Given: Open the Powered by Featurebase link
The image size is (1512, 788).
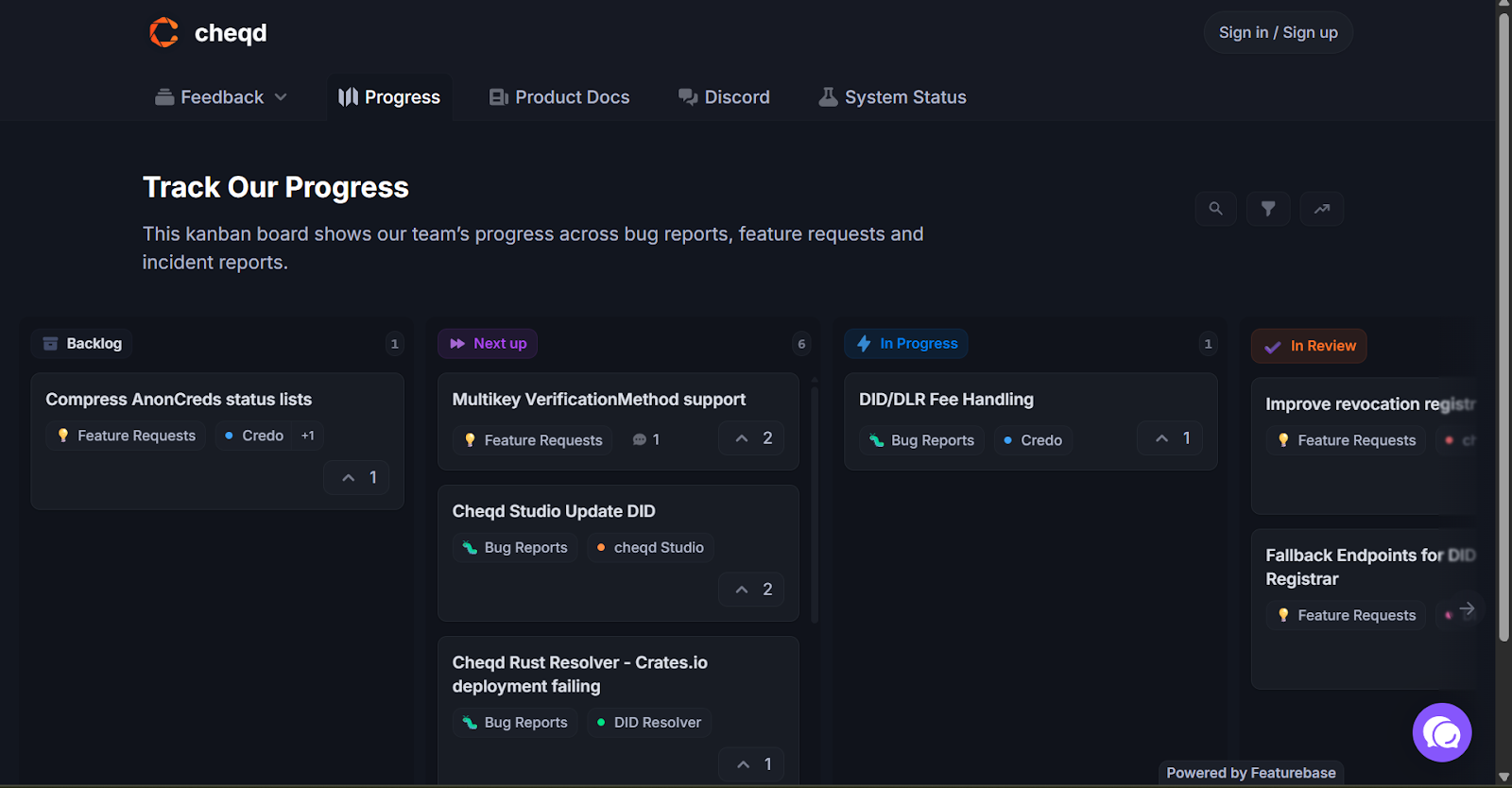Looking at the screenshot, I should (x=1250, y=773).
